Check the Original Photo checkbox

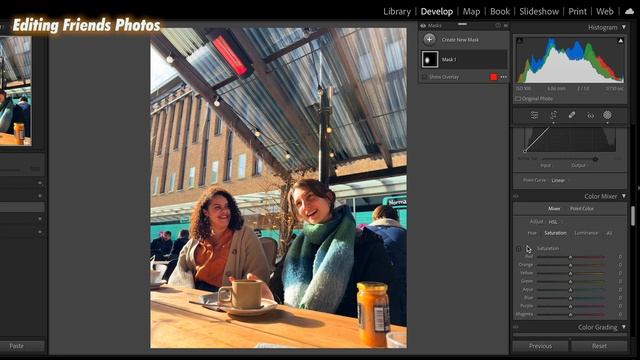[518, 99]
